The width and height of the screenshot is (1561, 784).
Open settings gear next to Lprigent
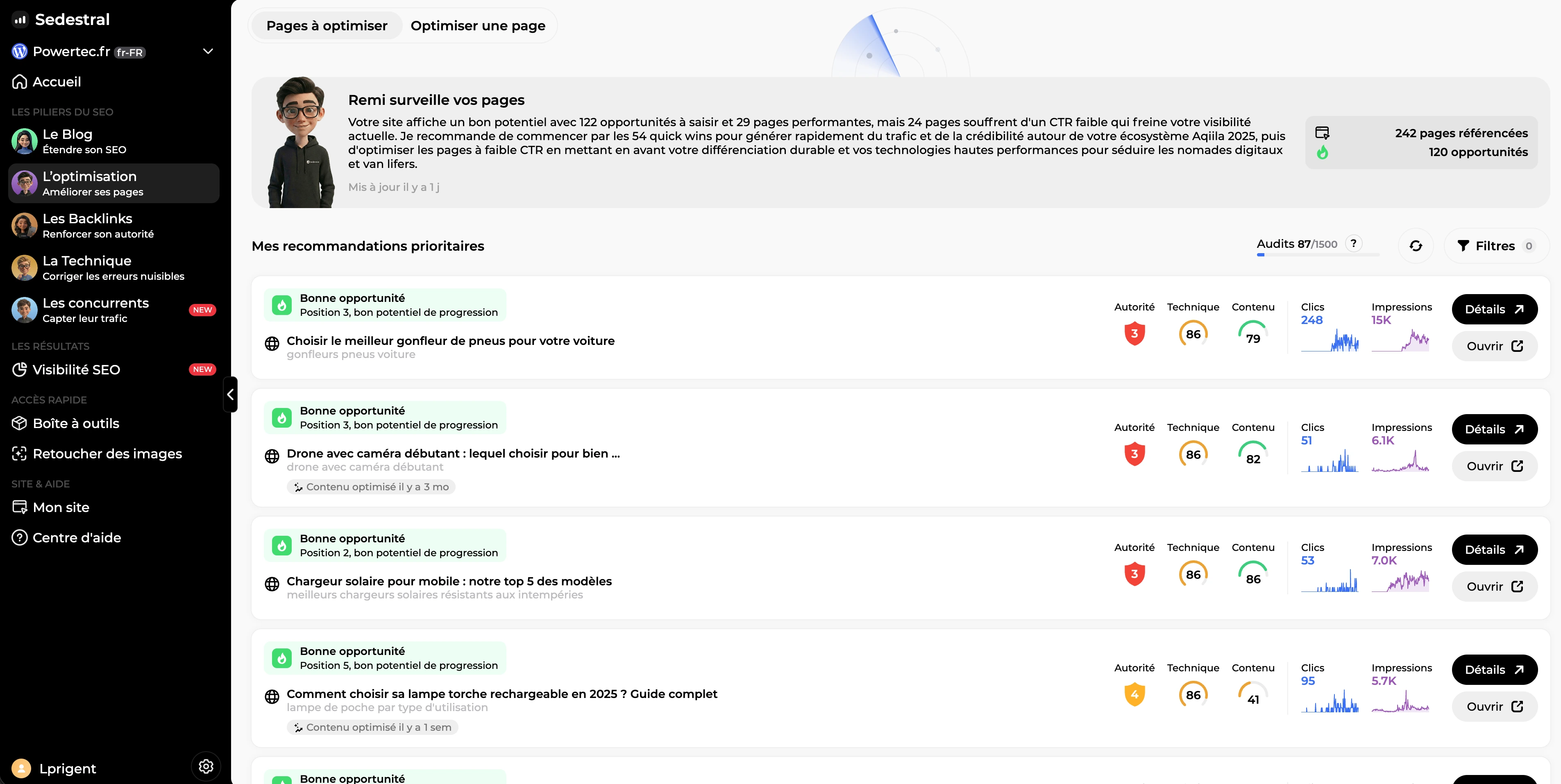[206, 766]
